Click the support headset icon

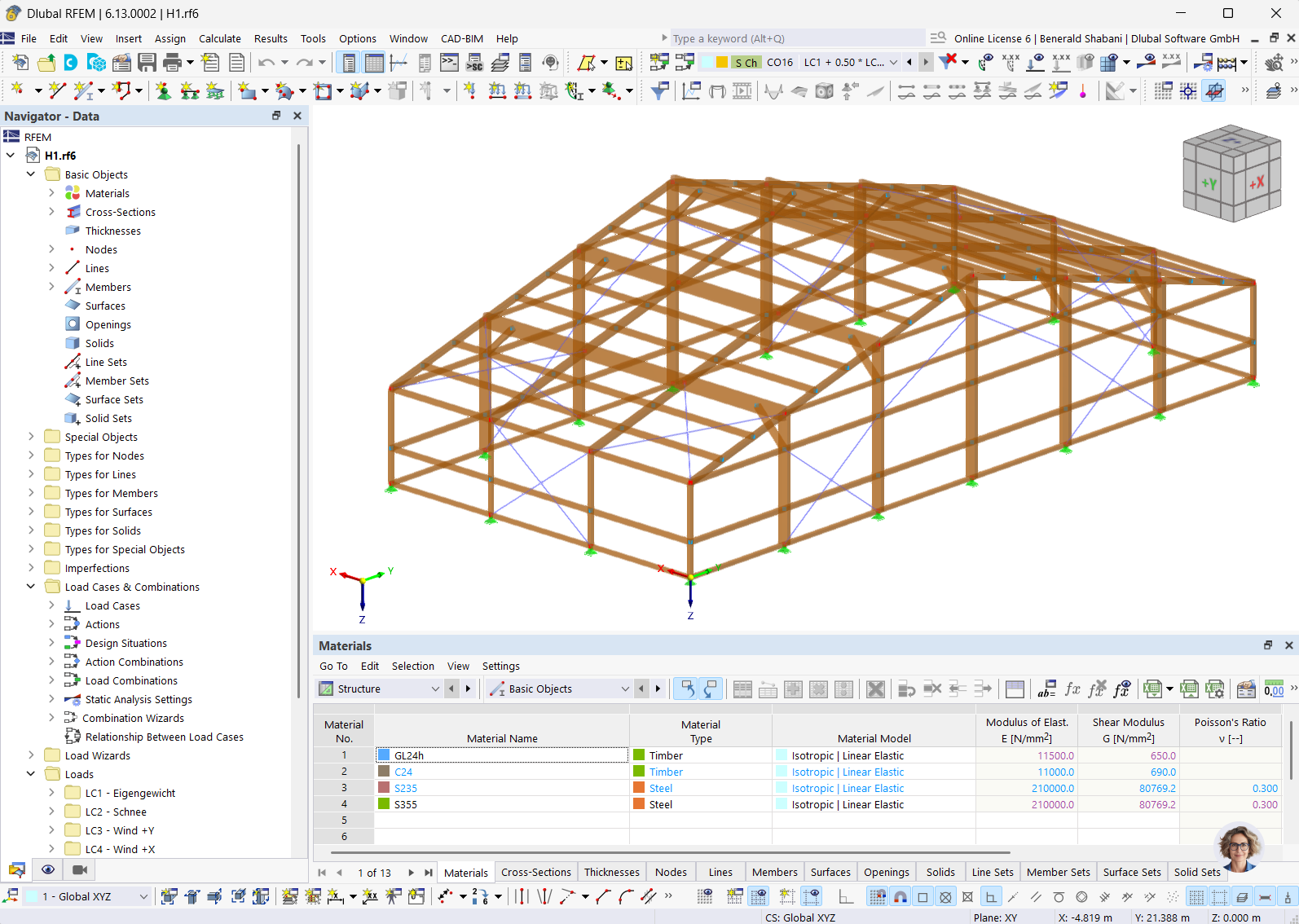(x=550, y=62)
